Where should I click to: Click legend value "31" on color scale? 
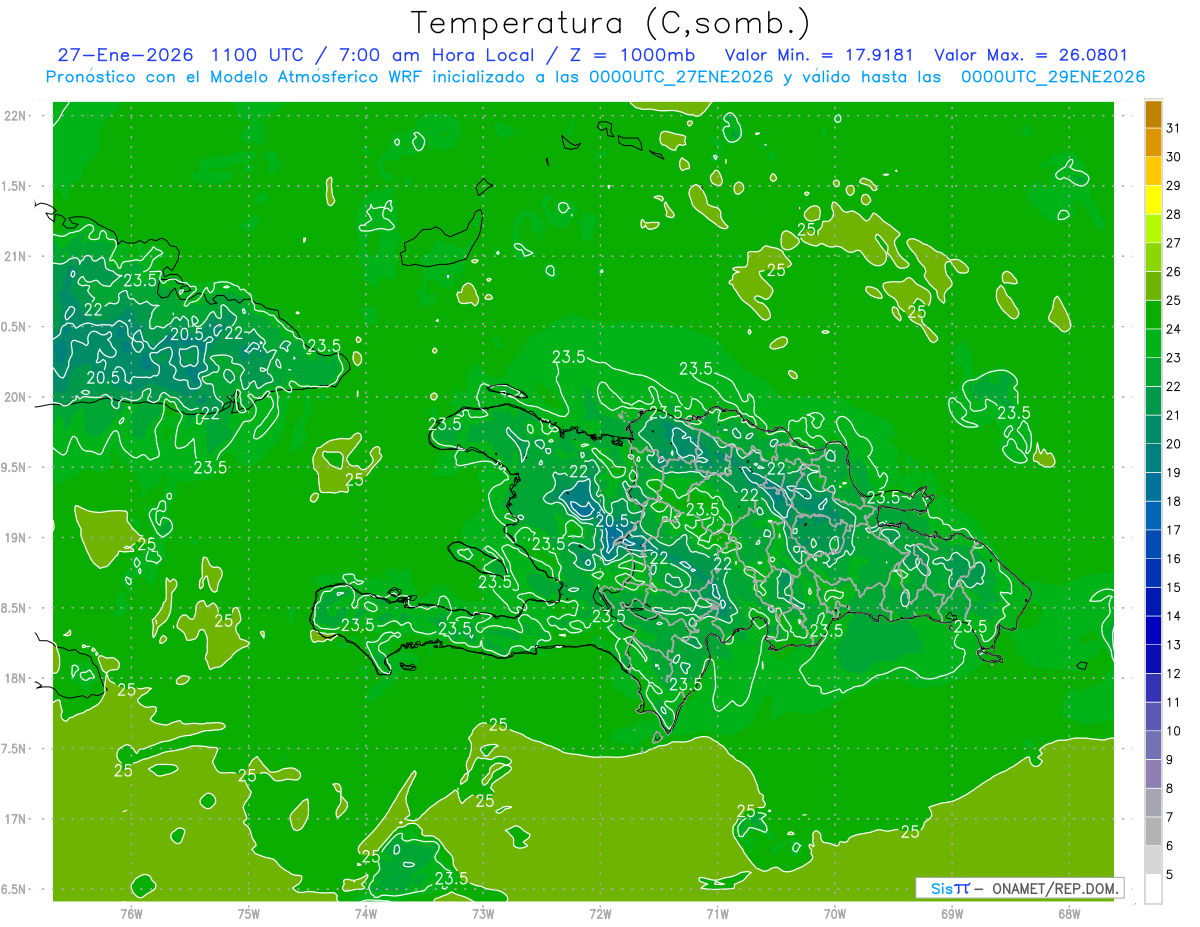click(1173, 128)
